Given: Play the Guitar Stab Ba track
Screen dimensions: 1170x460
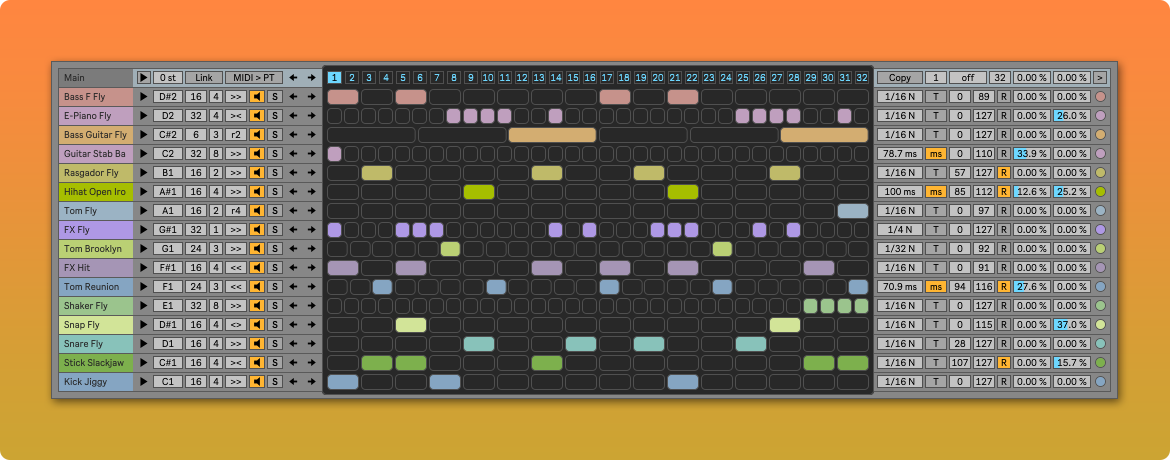Looking at the screenshot, I should coord(143,154).
